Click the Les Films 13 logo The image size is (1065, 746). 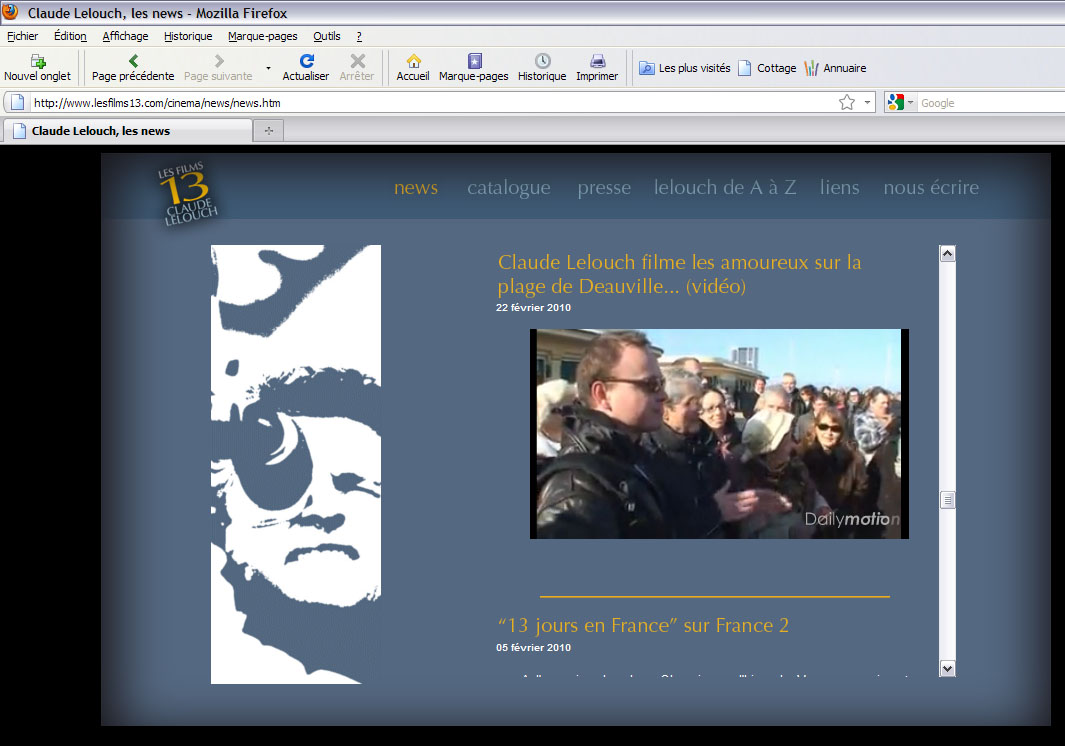pos(187,193)
